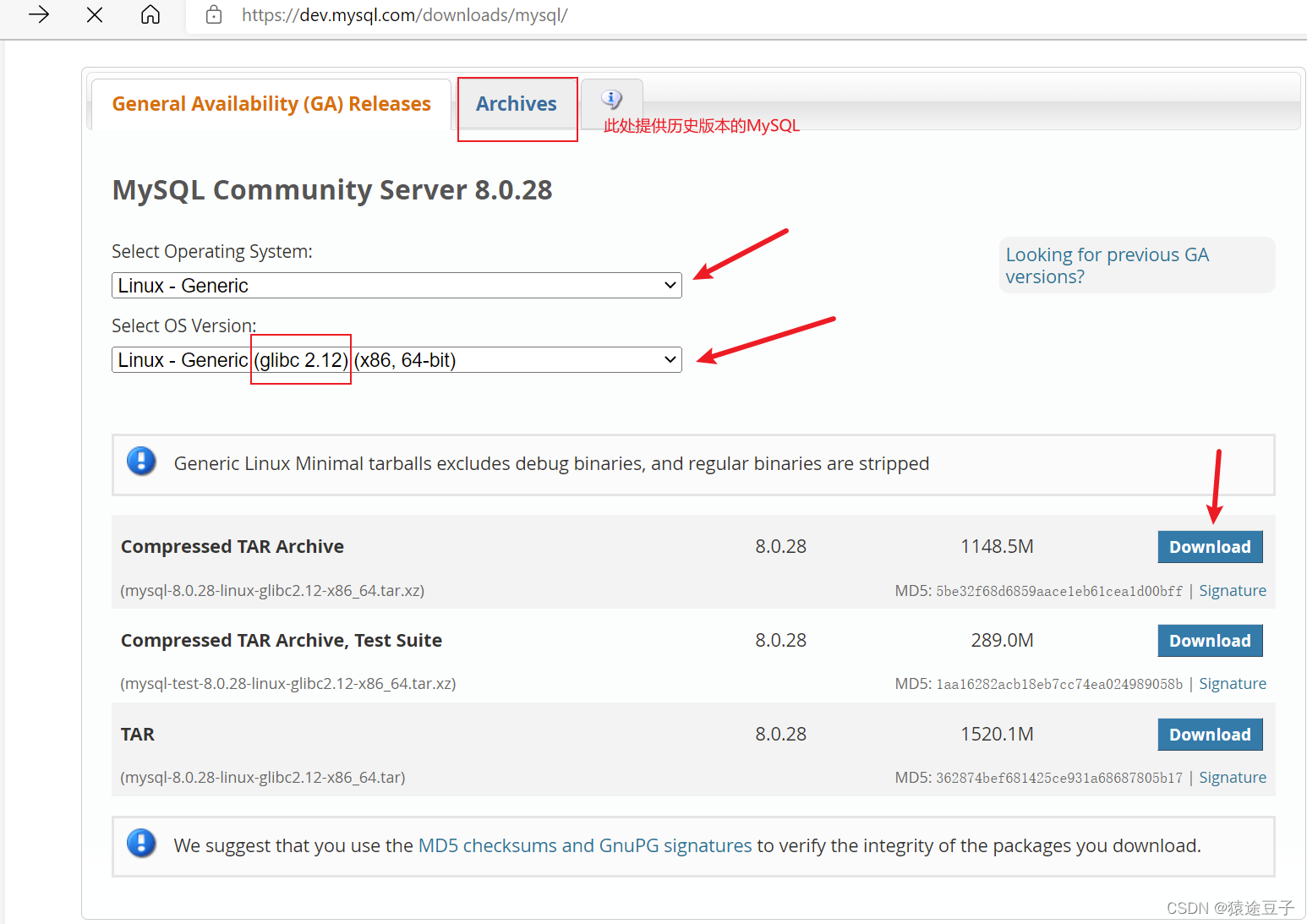Follow MD5 checksums and GnuPG signatures link
This screenshot has width=1307, height=924.
click(585, 845)
